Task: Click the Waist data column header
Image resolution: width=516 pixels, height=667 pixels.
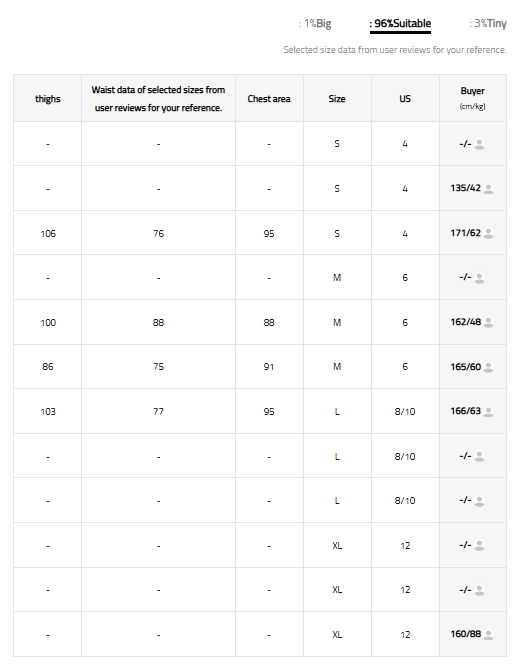Action: [158, 98]
